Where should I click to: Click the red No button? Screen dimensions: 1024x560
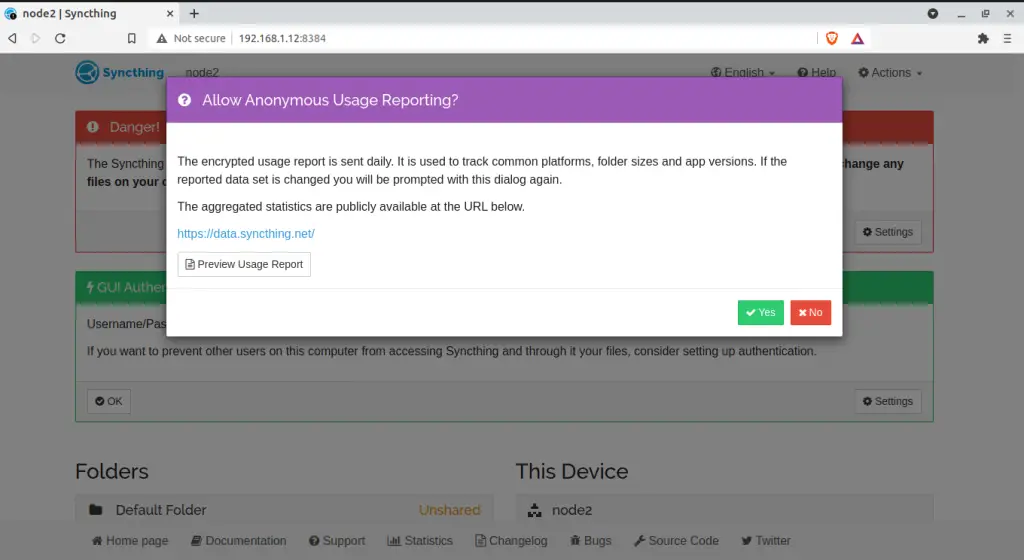pyautogui.click(x=810, y=313)
